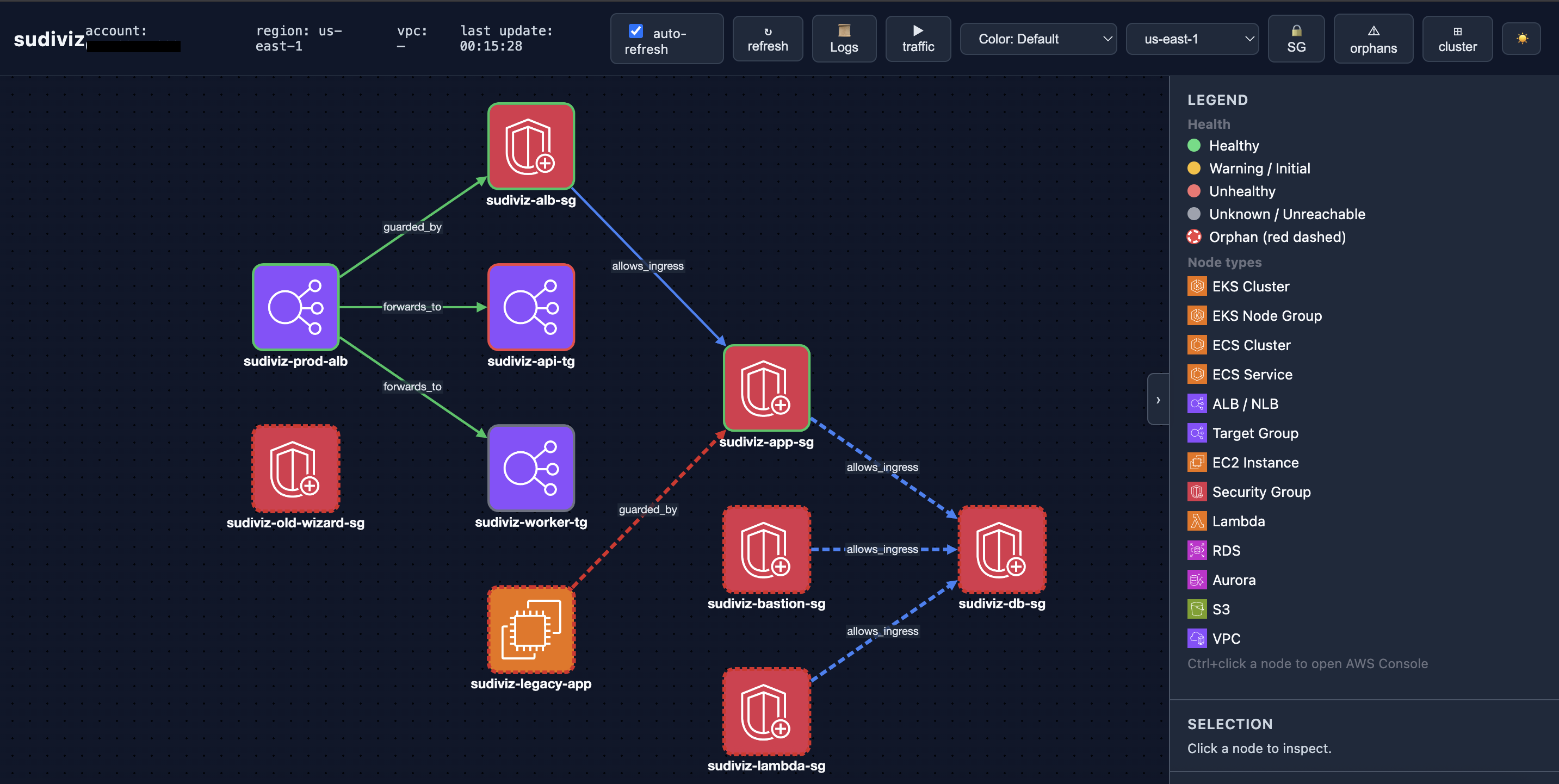This screenshot has height=784, width=1559.
Task: Click the RDS legend icon
Action: (1197, 551)
